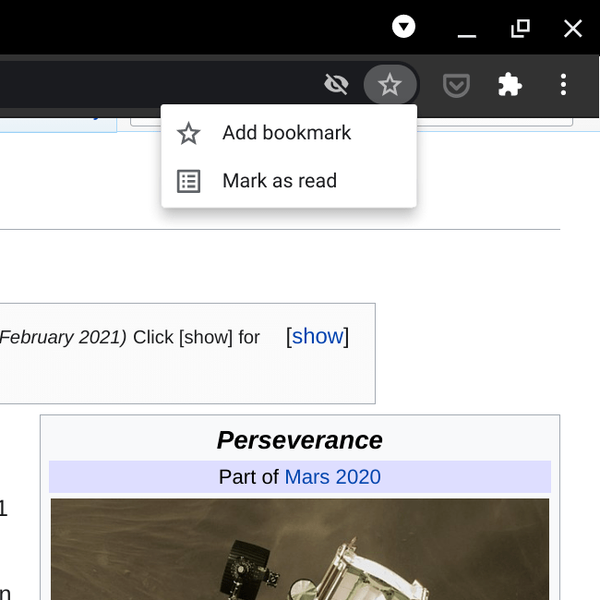Open the browser three-dot menu
This screenshot has width=600, height=600.
(x=564, y=85)
